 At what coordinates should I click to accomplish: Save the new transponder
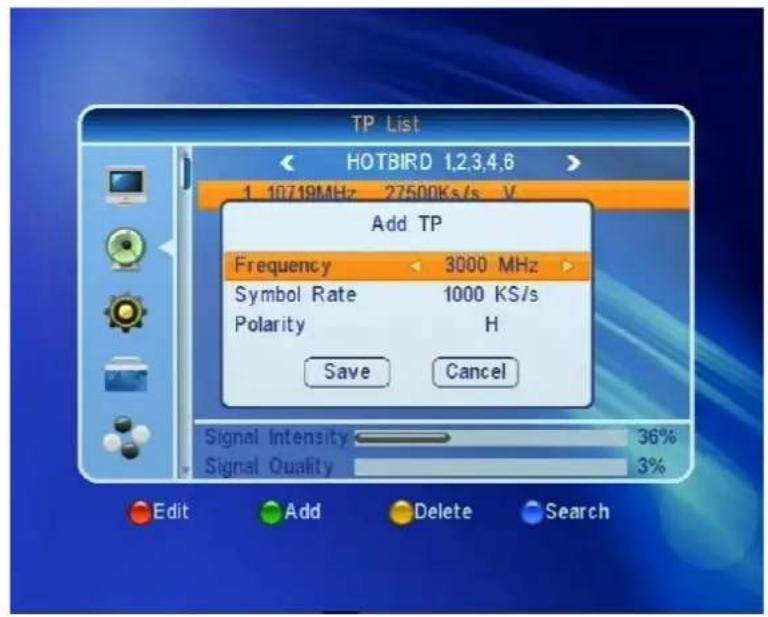[347, 372]
